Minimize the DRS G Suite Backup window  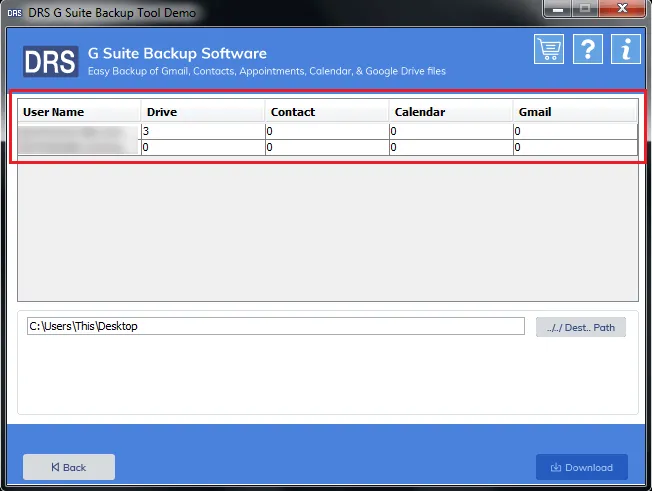pos(558,8)
